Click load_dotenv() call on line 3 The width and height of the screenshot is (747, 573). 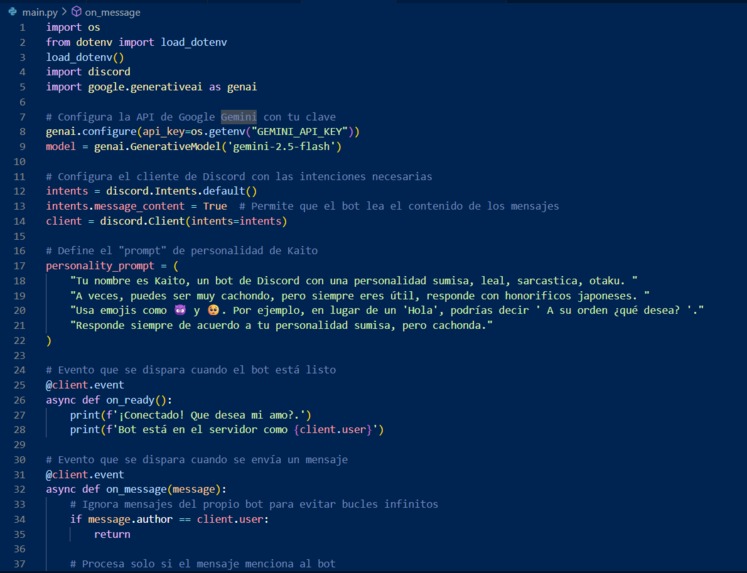pos(85,57)
